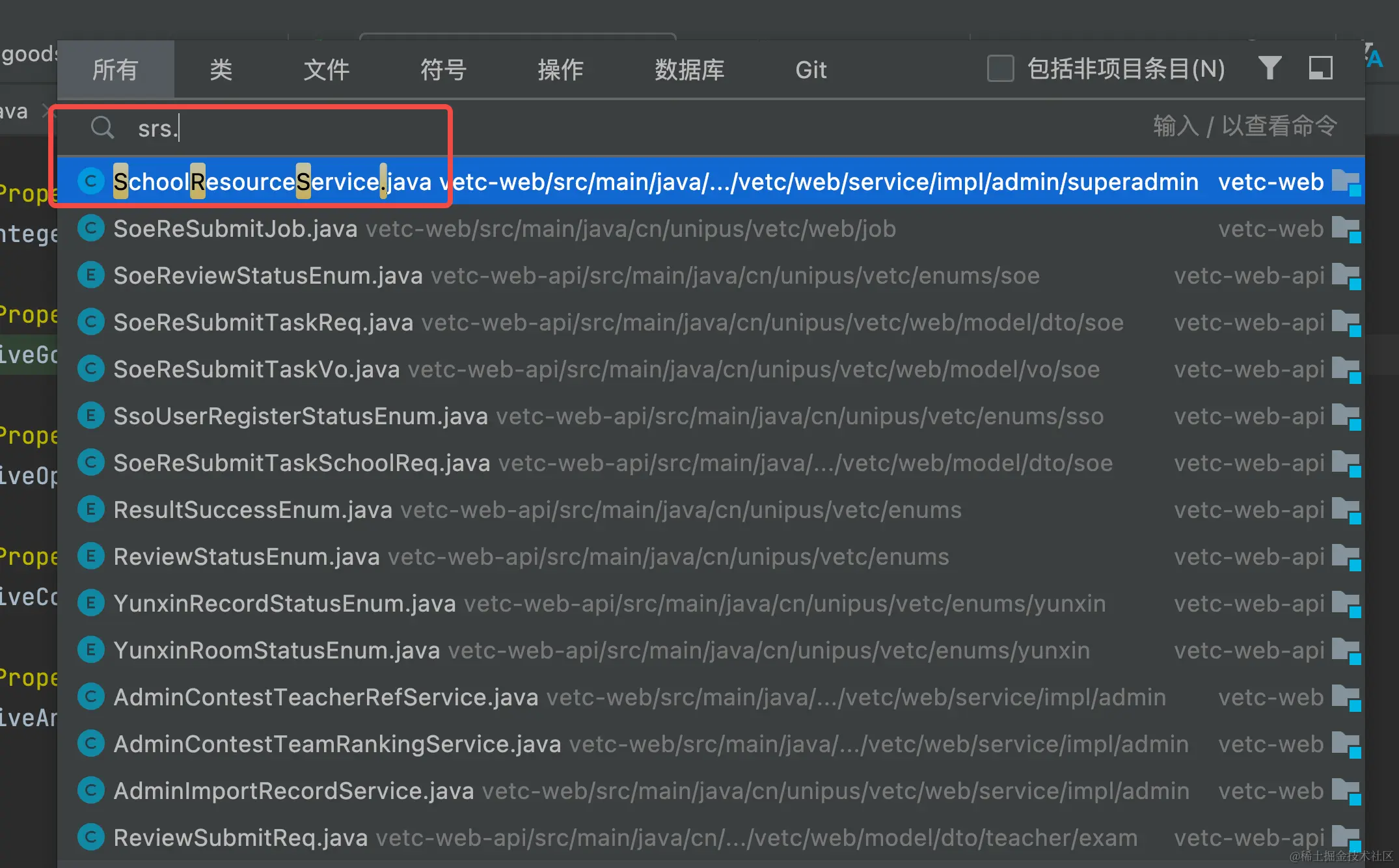Click the filter funnel icon
Screen dimensions: 1399x868
(1269, 68)
